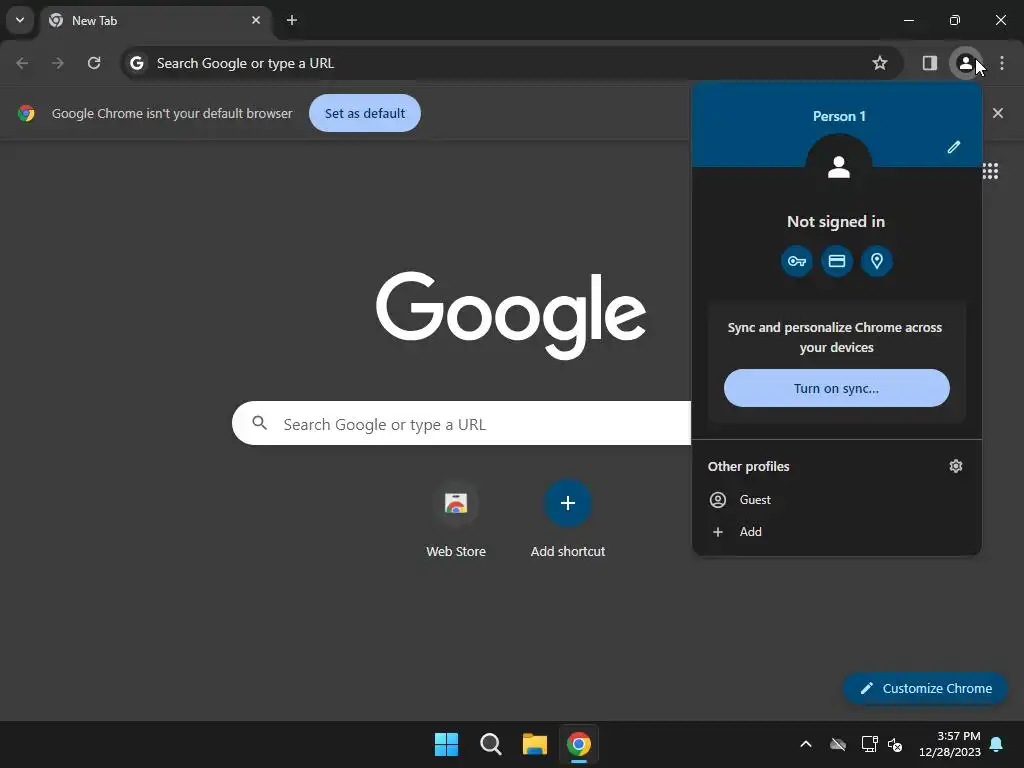Open payment methods card icon
Screen dimensions: 1024x768
point(837,261)
